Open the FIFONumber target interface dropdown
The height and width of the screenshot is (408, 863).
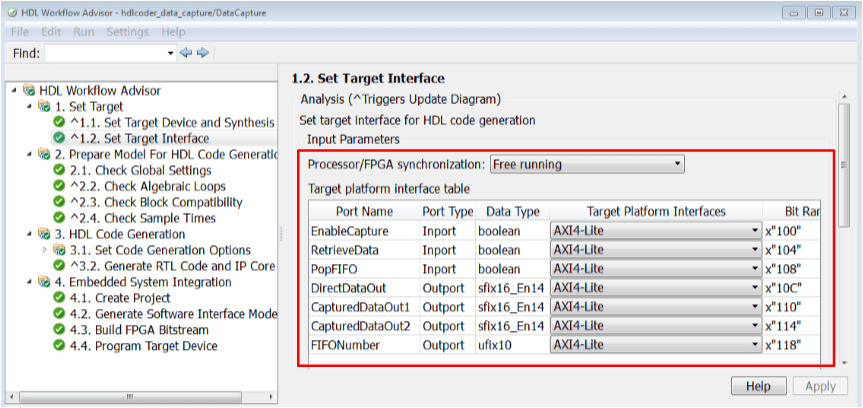tap(755, 344)
